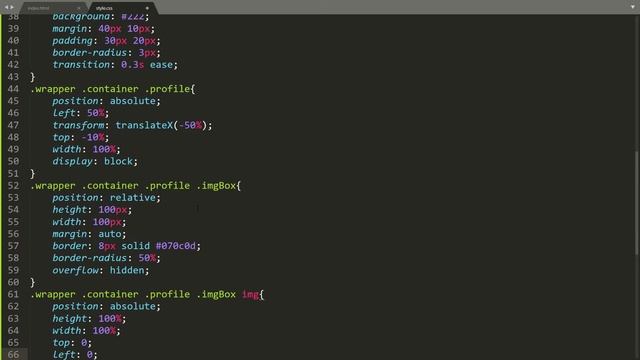Click '.wrapper .container .profile{' selector
Image resolution: width=640 pixels, height=360 pixels.
pos(113,89)
